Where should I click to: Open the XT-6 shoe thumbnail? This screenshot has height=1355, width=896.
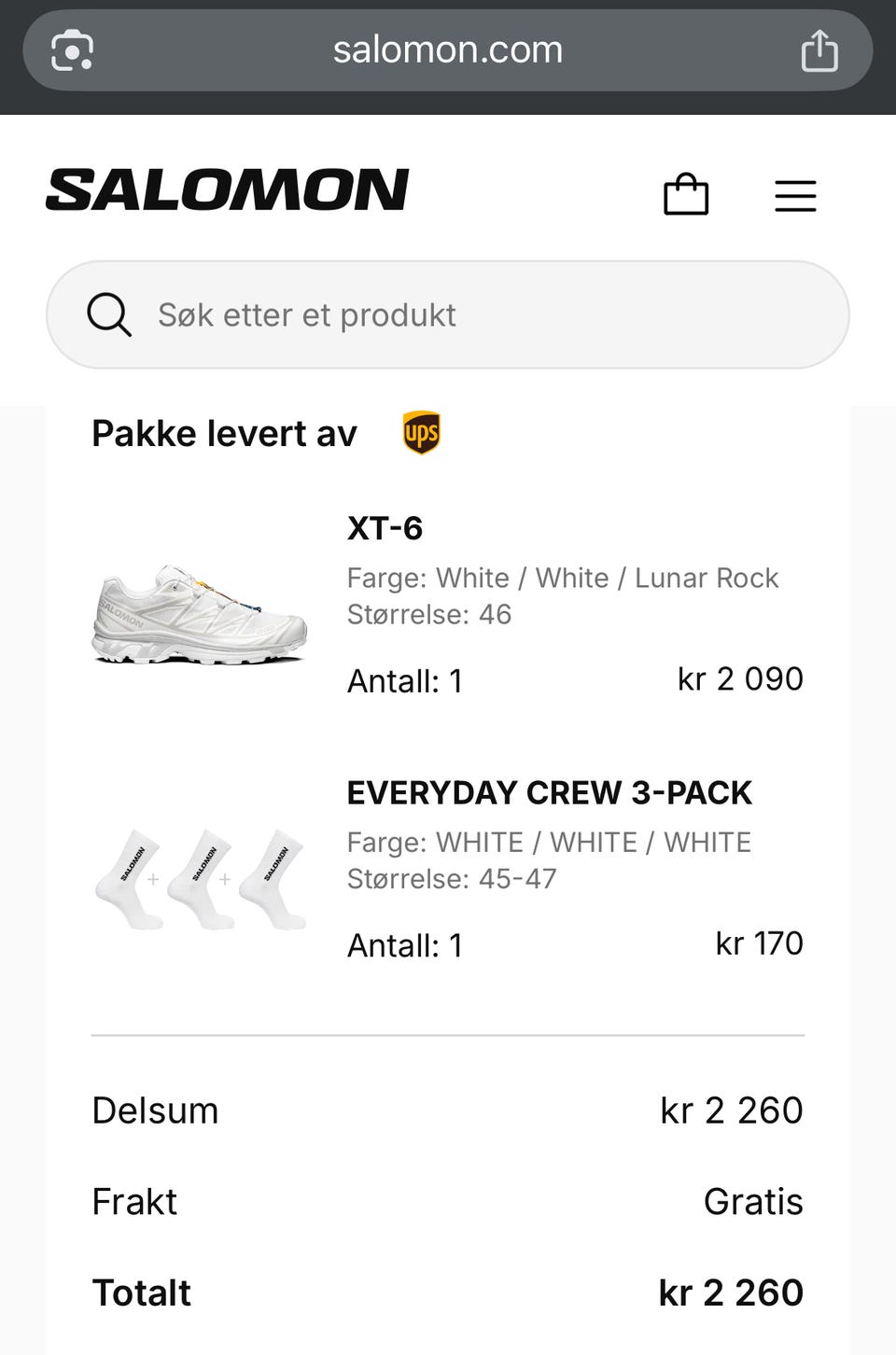[200, 613]
